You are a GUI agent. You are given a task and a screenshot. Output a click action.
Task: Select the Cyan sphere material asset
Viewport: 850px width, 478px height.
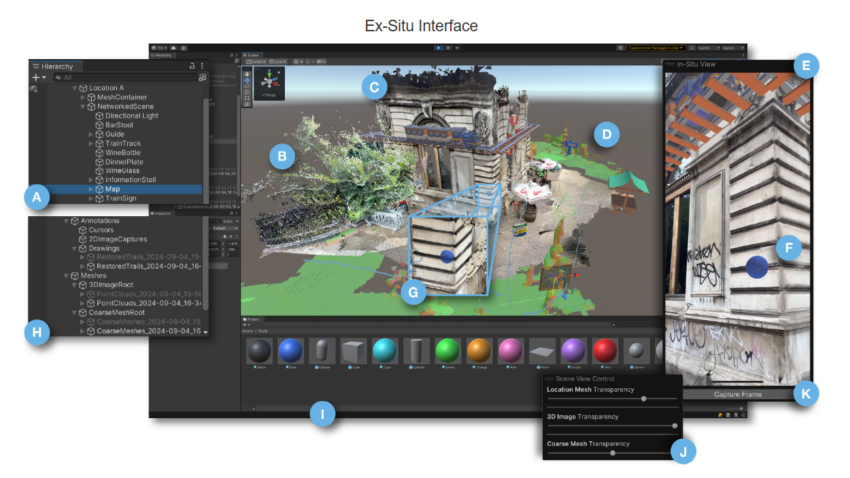(385, 352)
